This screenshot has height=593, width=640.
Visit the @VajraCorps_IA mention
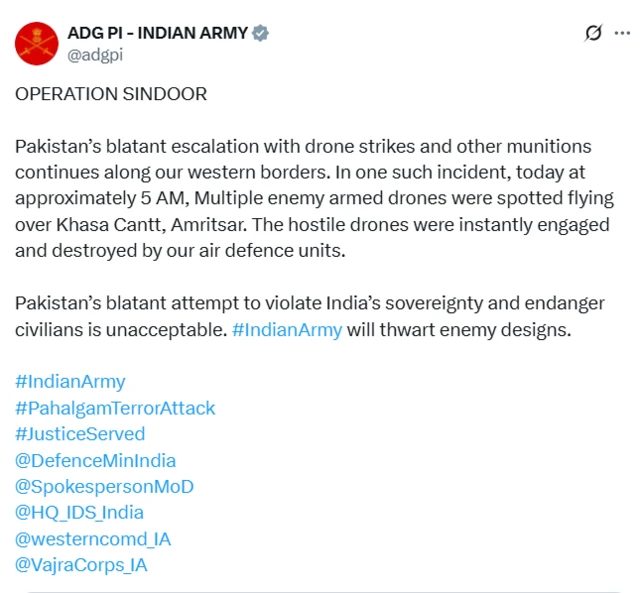coord(81,565)
